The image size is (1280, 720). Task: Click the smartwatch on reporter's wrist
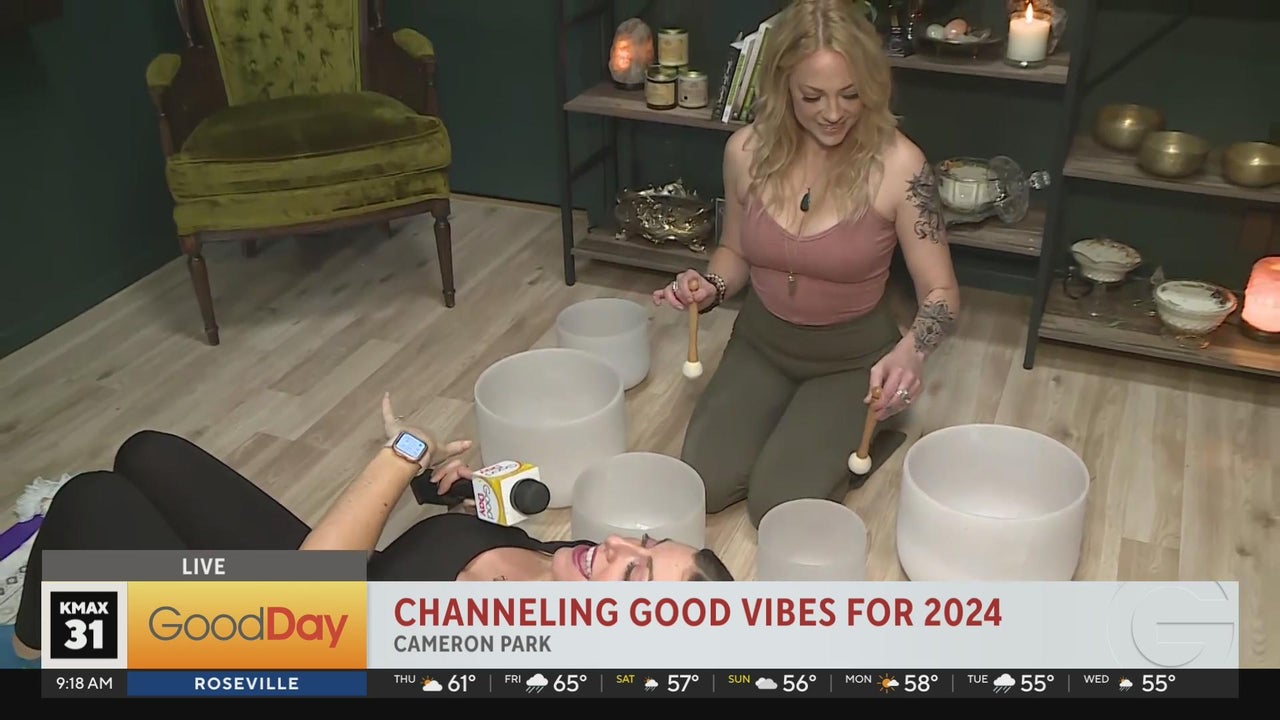tap(408, 447)
